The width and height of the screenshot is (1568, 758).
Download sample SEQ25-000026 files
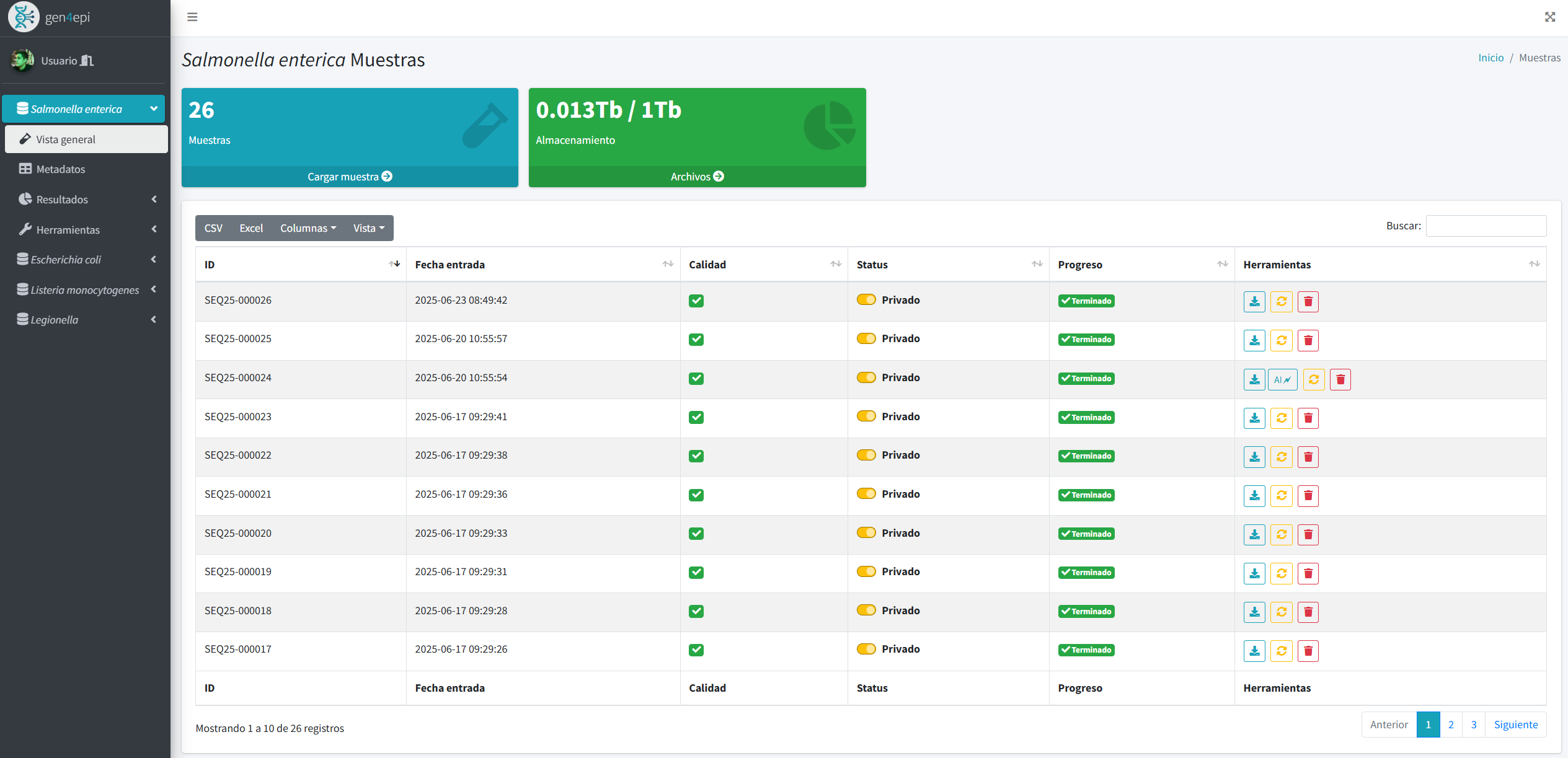click(1254, 301)
